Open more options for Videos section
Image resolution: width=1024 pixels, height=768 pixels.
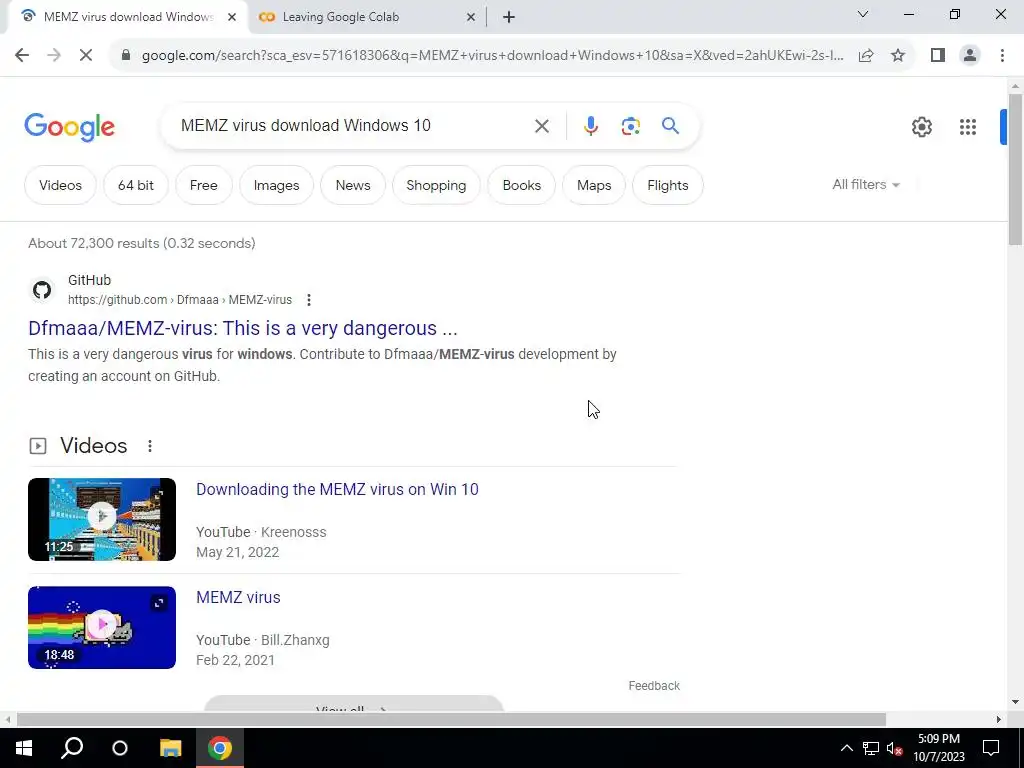[150, 445]
